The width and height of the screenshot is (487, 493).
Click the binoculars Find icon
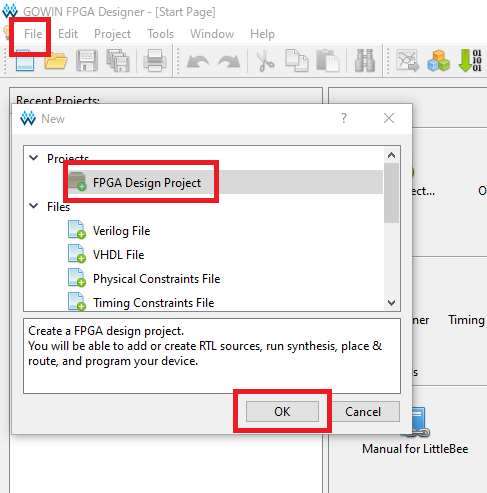pyautogui.click(x=365, y=61)
